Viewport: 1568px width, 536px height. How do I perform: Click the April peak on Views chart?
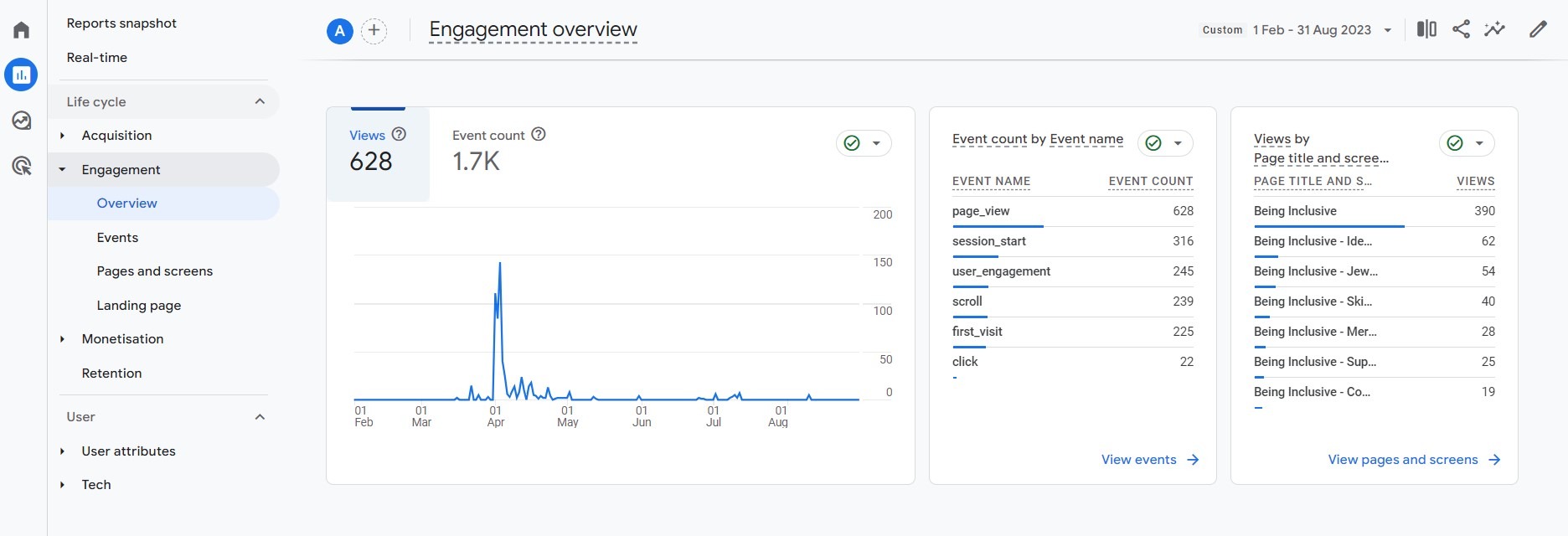click(500, 264)
